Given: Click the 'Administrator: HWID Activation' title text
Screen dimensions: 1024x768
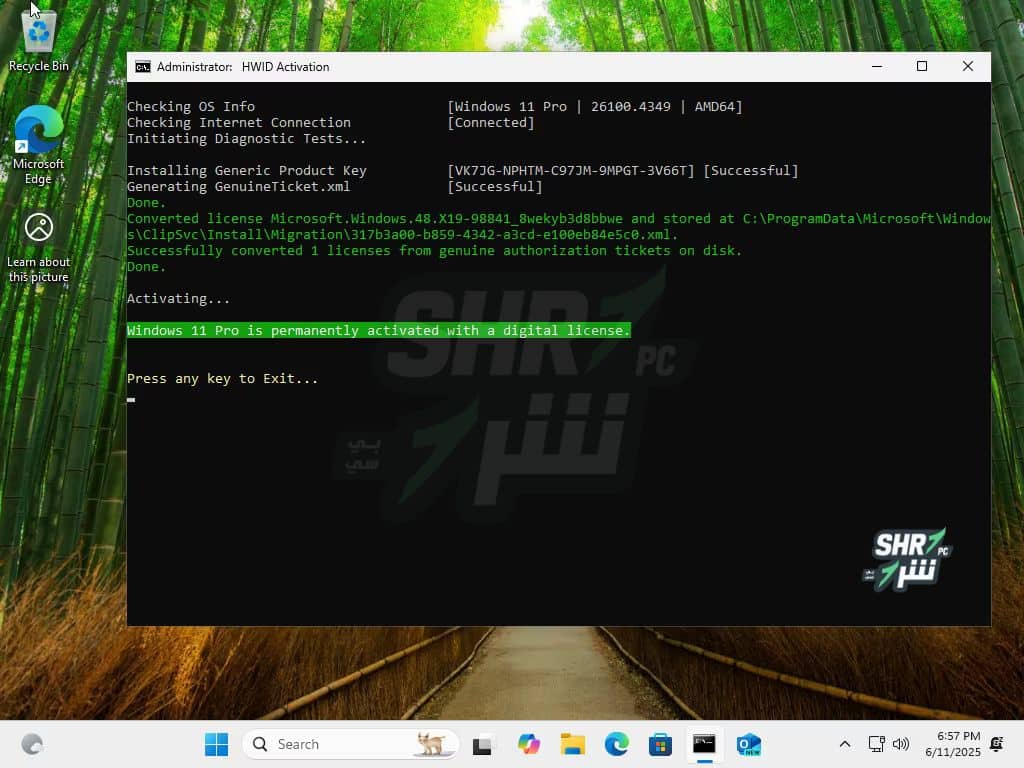Looking at the screenshot, I should [x=243, y=67].
